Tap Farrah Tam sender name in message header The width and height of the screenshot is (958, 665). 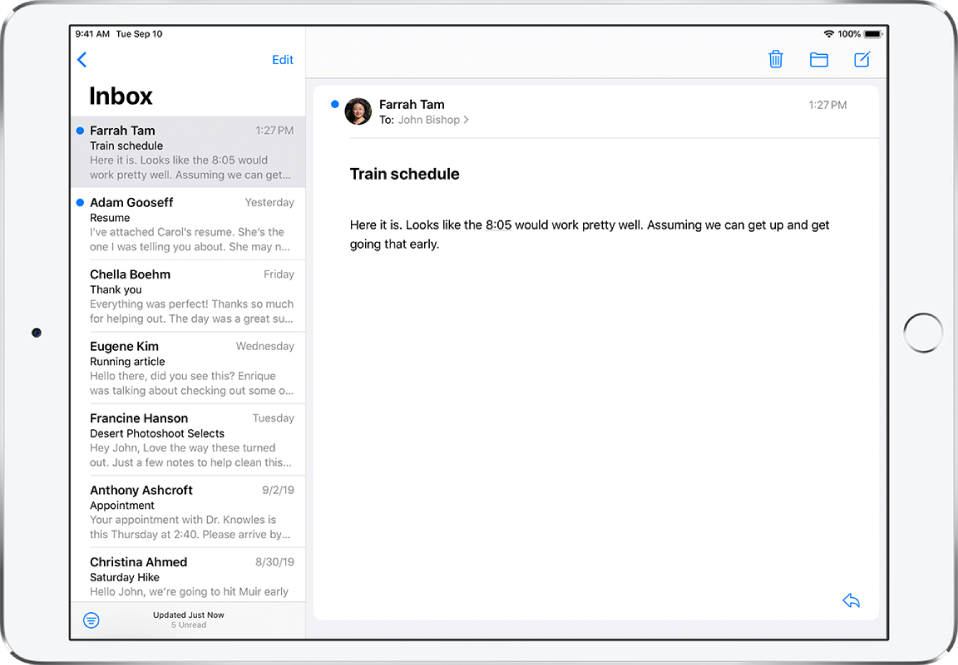pyautogui.click(x=412, y=105)
